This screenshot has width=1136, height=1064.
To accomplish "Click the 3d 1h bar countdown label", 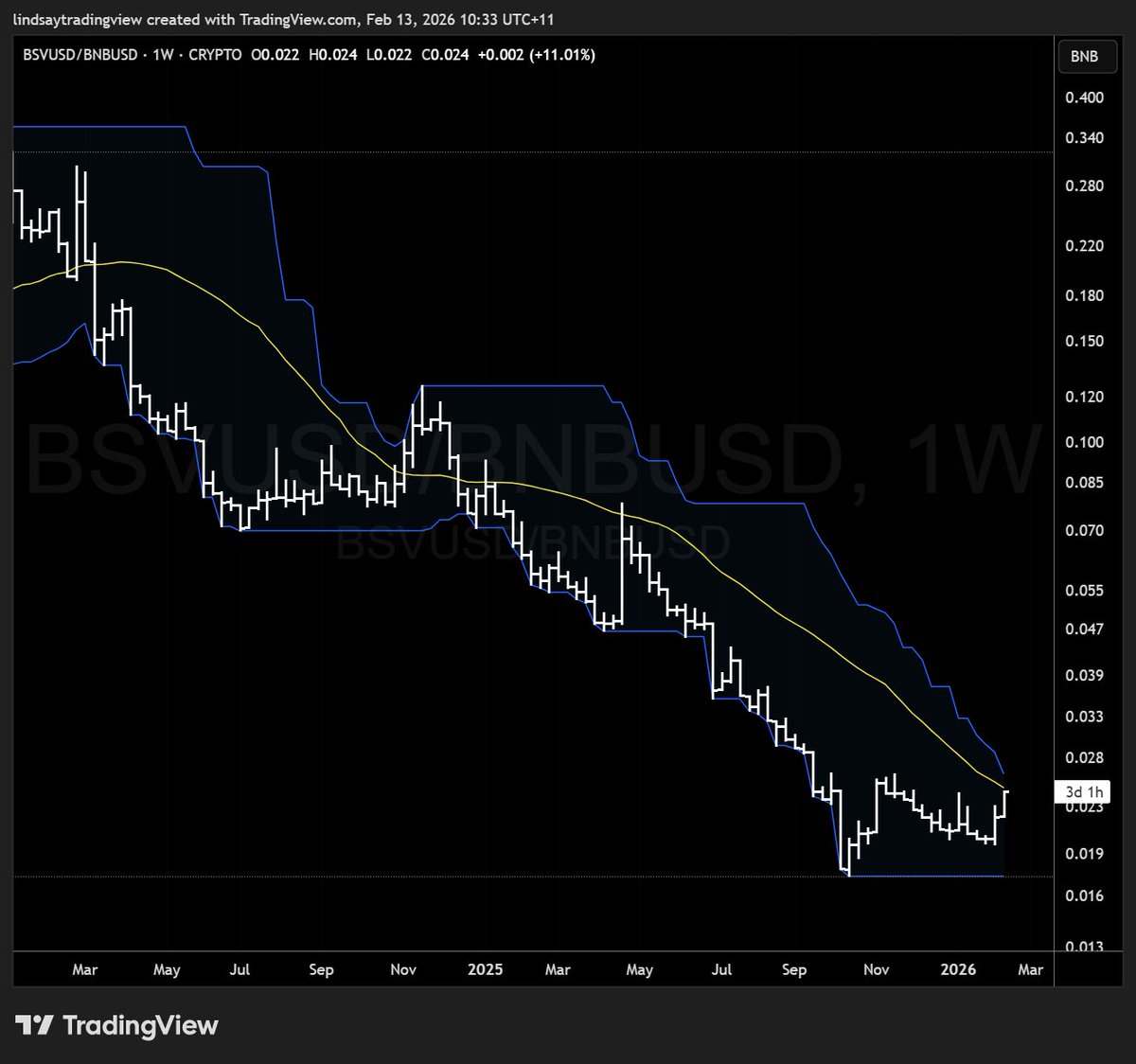I will click(1081, 790).
